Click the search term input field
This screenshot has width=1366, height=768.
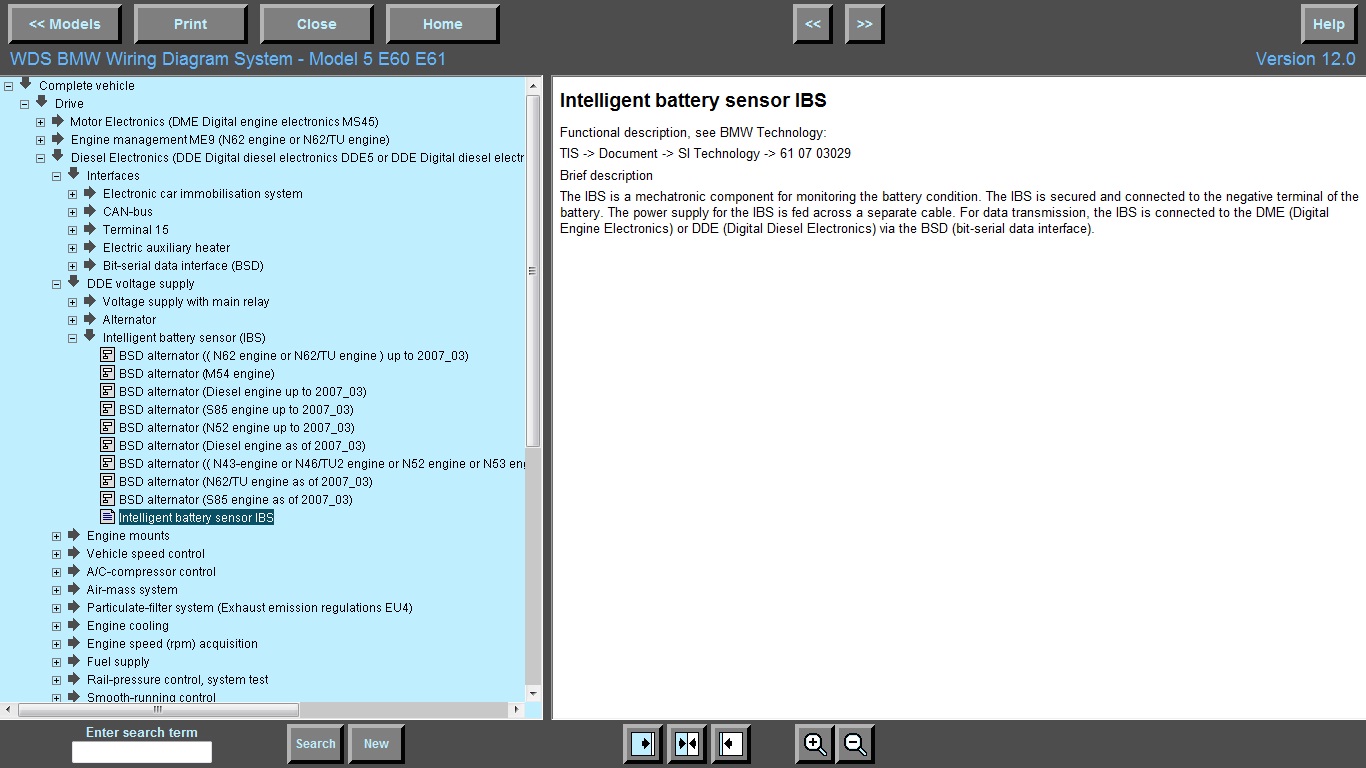(x=142, y=752)
